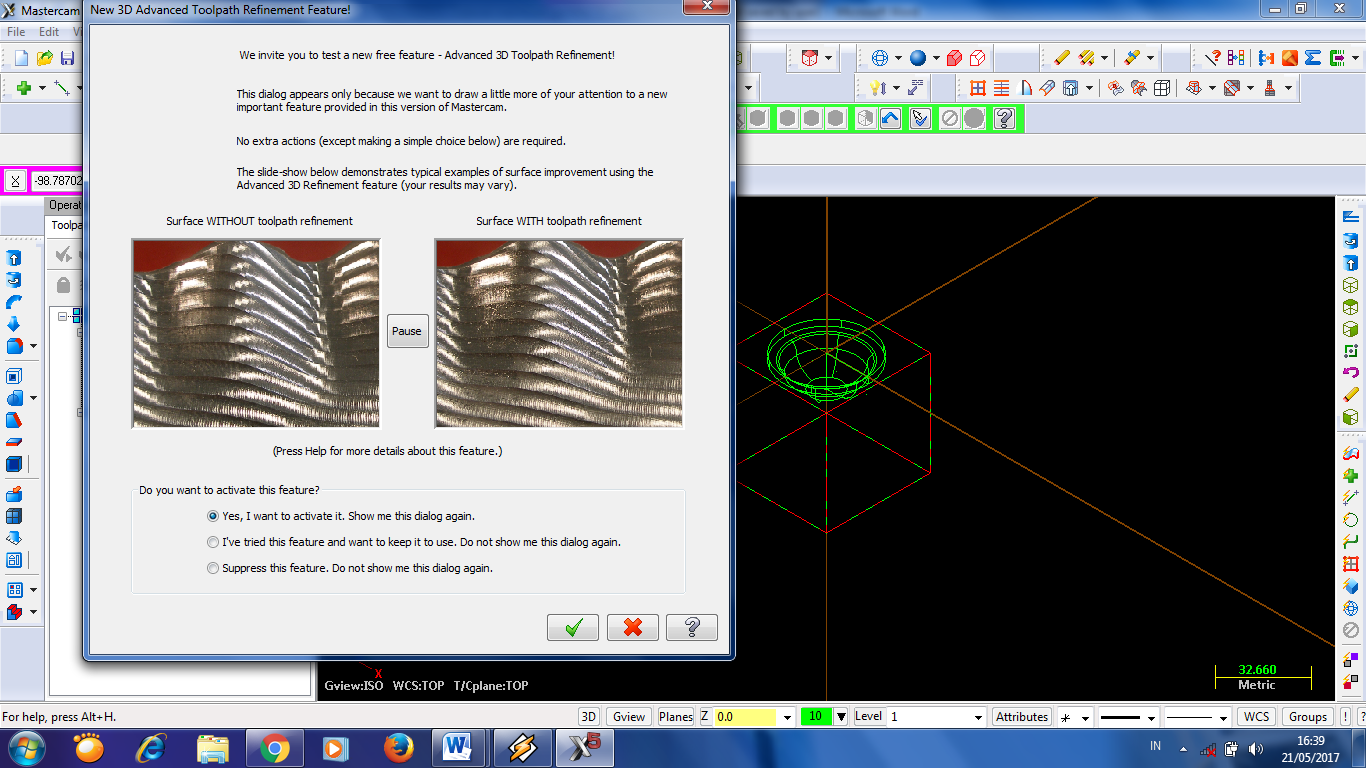Click the X coordinate value field
The image size is (1366, 768).
point(58,181)
